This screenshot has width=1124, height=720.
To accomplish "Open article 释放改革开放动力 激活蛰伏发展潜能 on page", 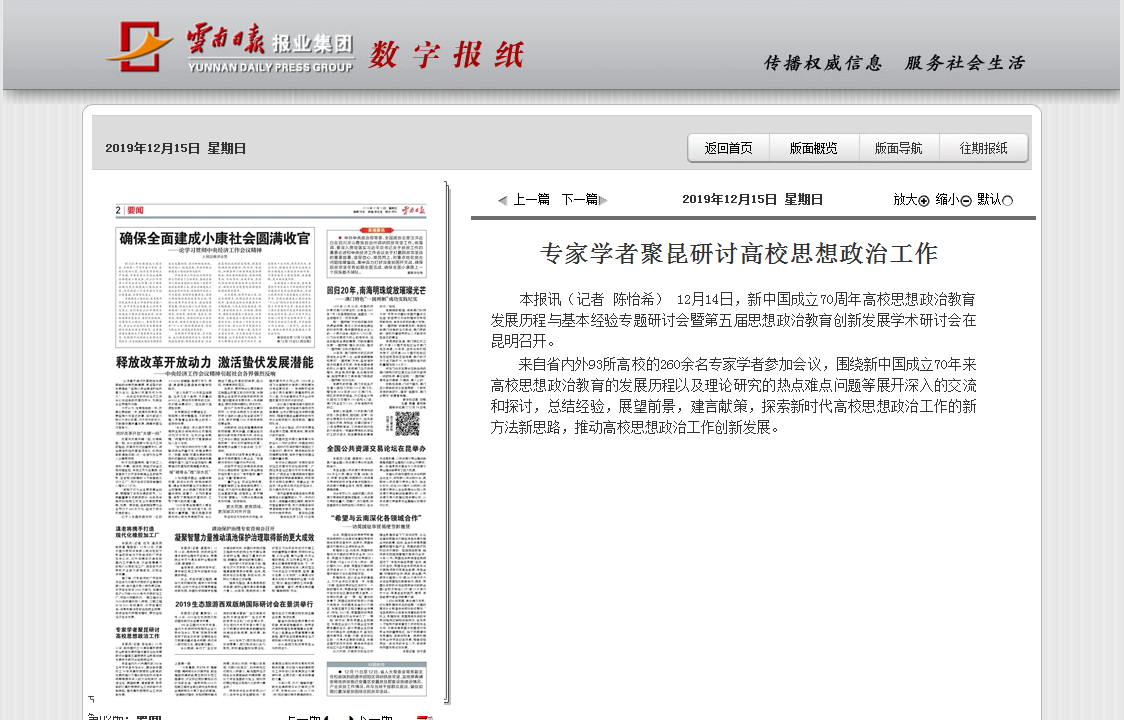I will coord(215,361).
